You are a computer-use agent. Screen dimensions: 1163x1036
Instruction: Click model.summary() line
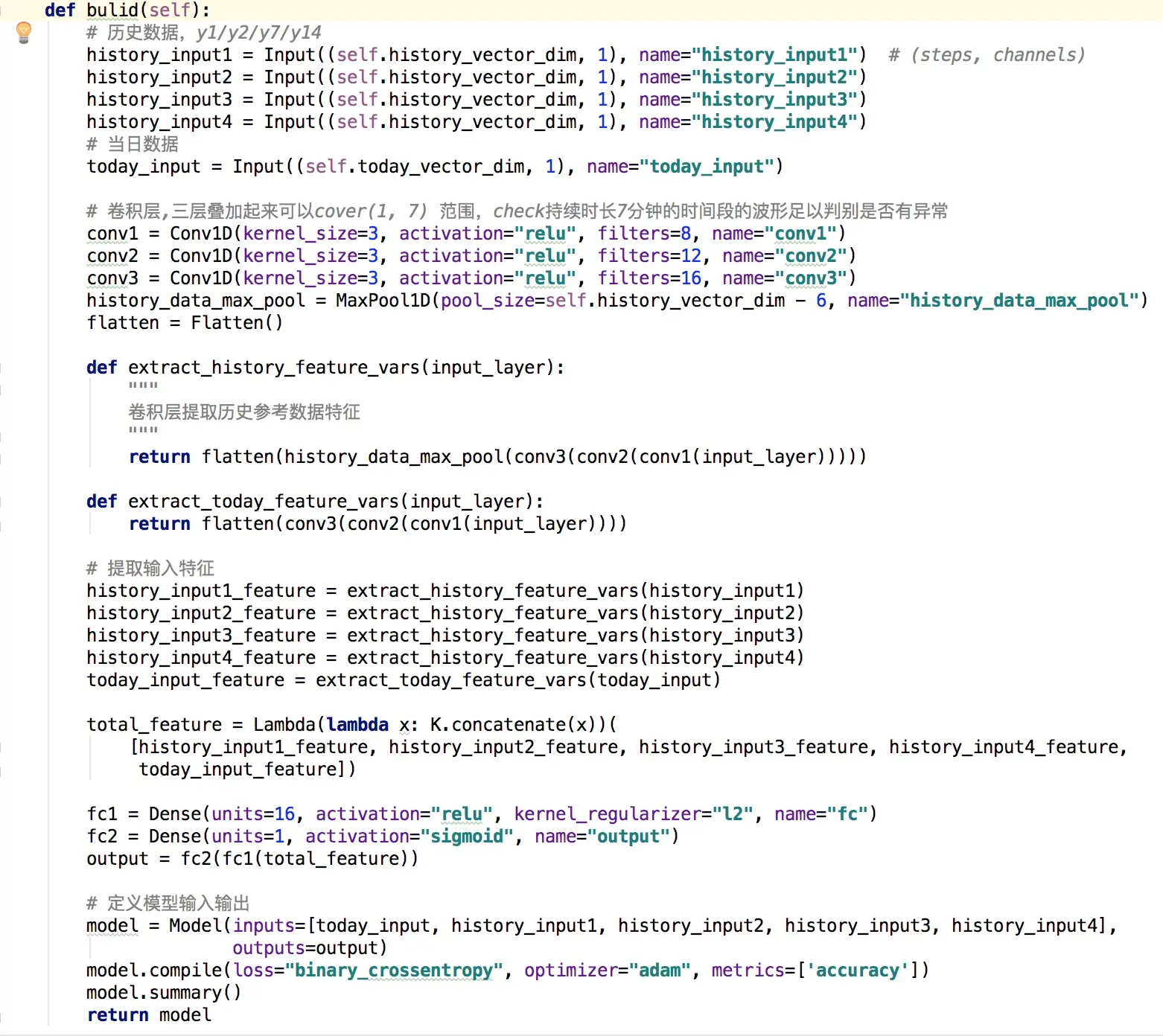coord(164,993)
